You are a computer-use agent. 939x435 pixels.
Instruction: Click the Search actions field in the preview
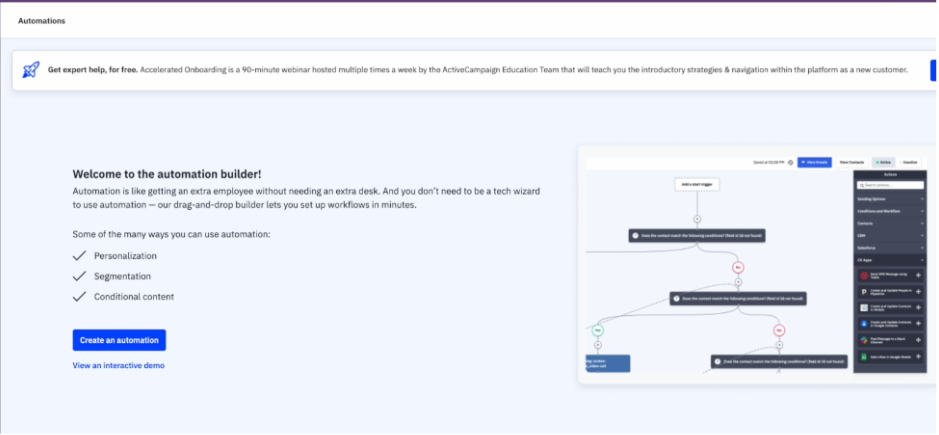click(890, 185)
